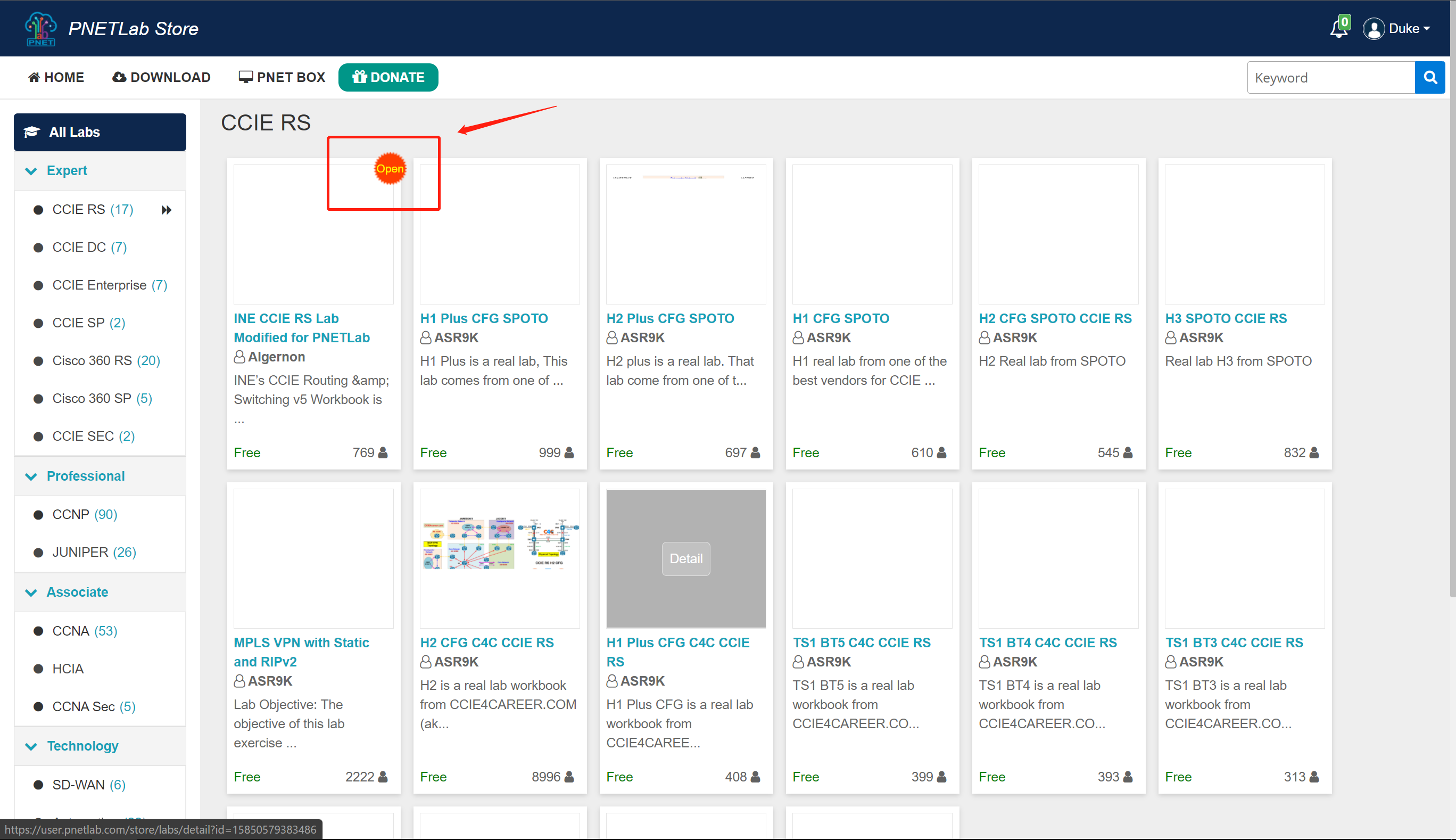Open MPLS VPN with Static and RIPv2 link

point(302,652)
